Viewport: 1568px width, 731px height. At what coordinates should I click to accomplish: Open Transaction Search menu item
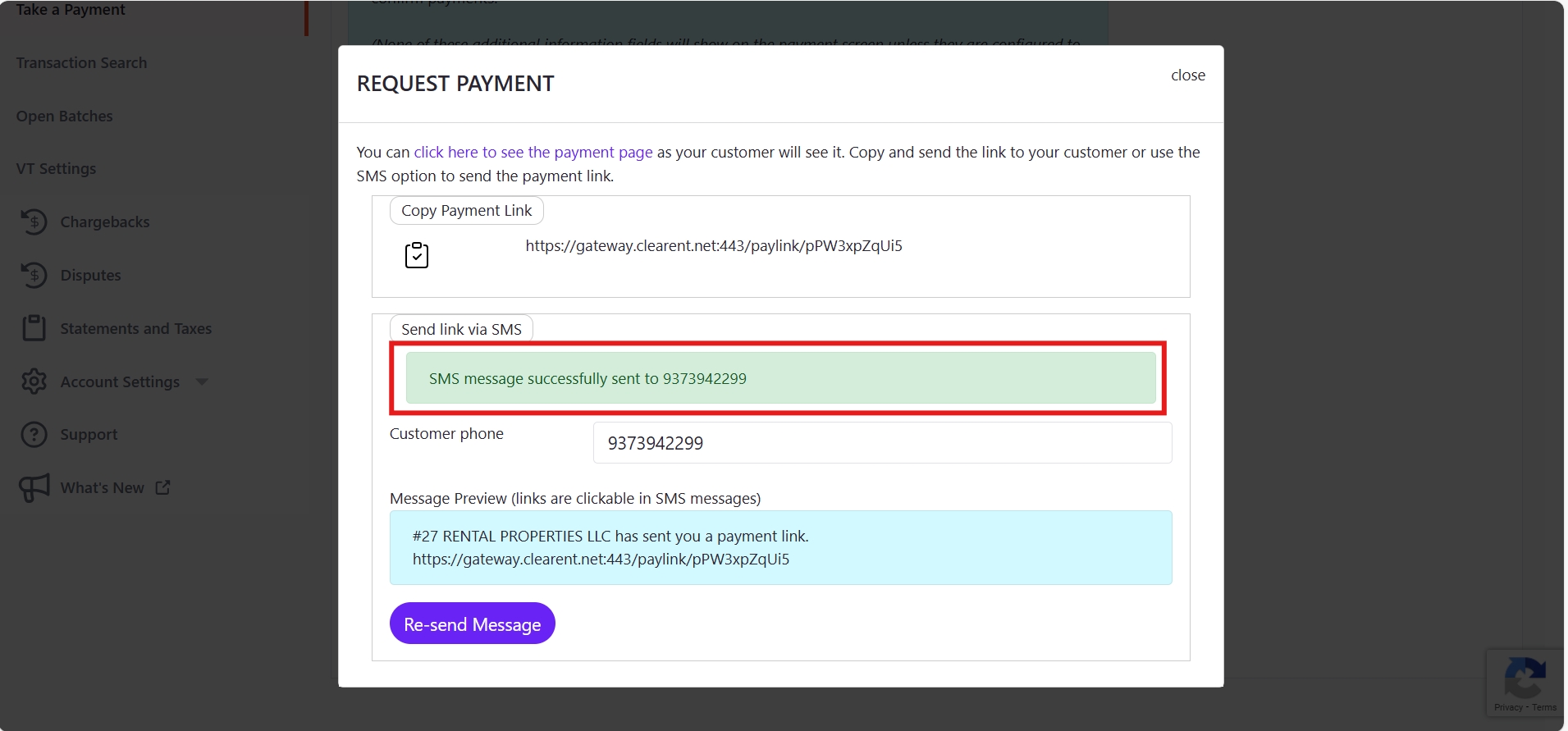(x=81, y=63)
